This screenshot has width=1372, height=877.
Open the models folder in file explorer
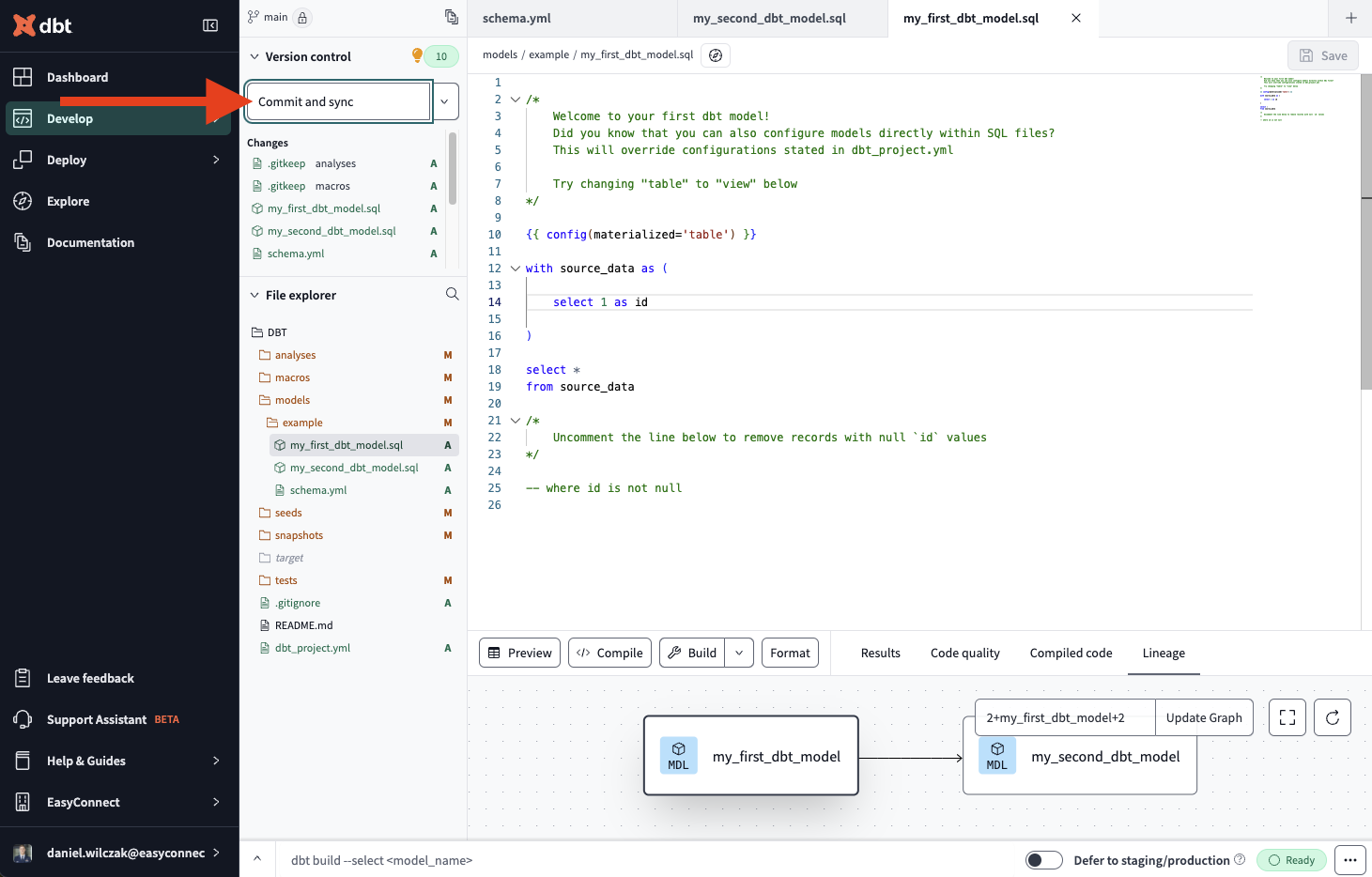coord(292,400)
